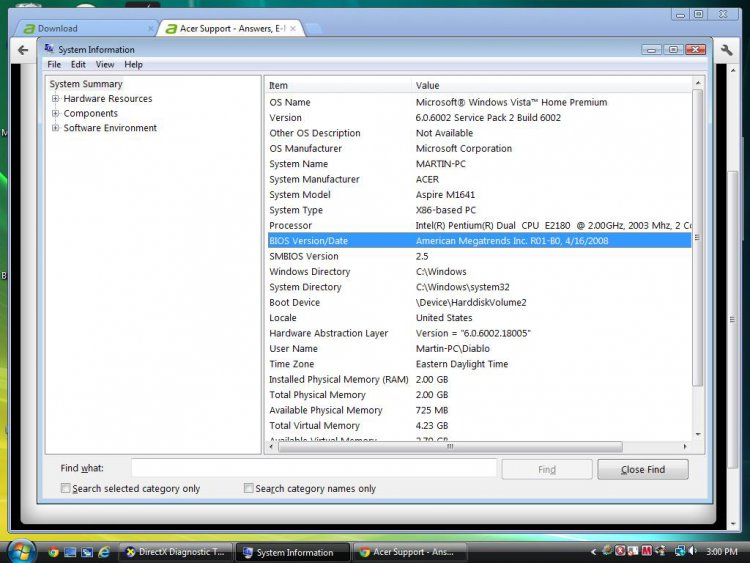750x563 pixels.
Task: Click the Item column header
Action: pos(338,85)
